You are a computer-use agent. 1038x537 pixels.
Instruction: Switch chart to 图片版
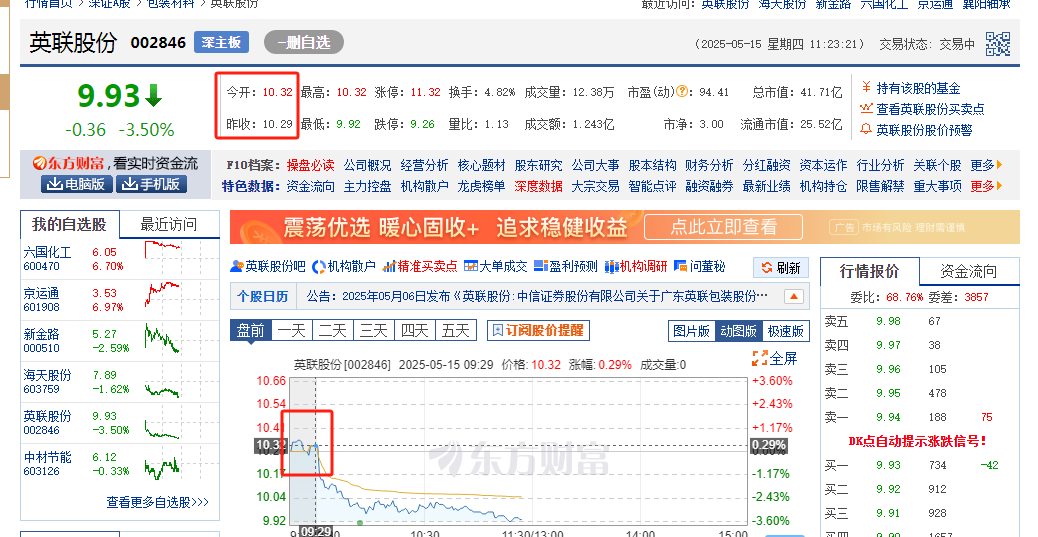tap(692, 331)
